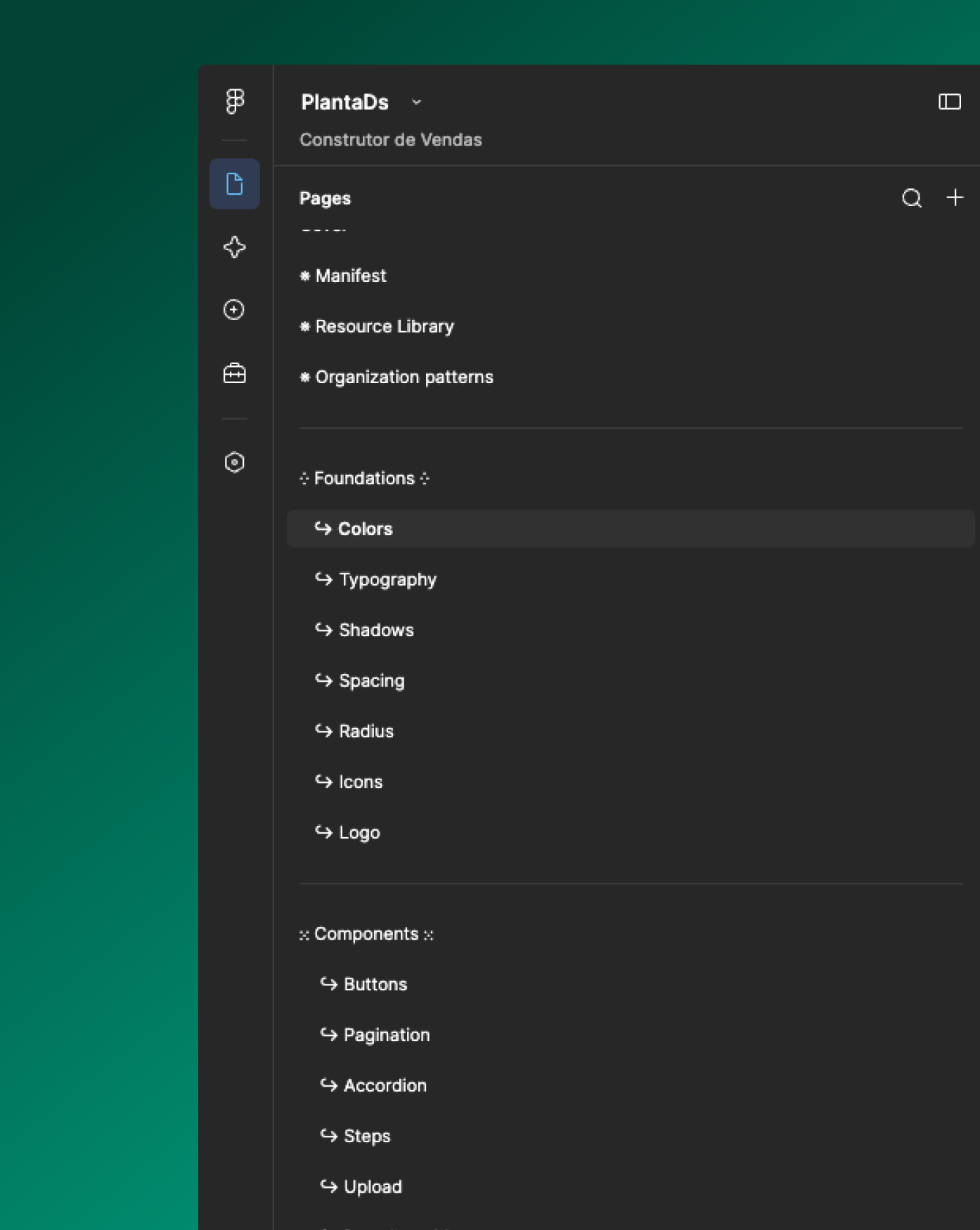Click the Construtor de Vendas project name
Image resolution: width=980 pixels, height=1230 pixels.
pos(391,140)
